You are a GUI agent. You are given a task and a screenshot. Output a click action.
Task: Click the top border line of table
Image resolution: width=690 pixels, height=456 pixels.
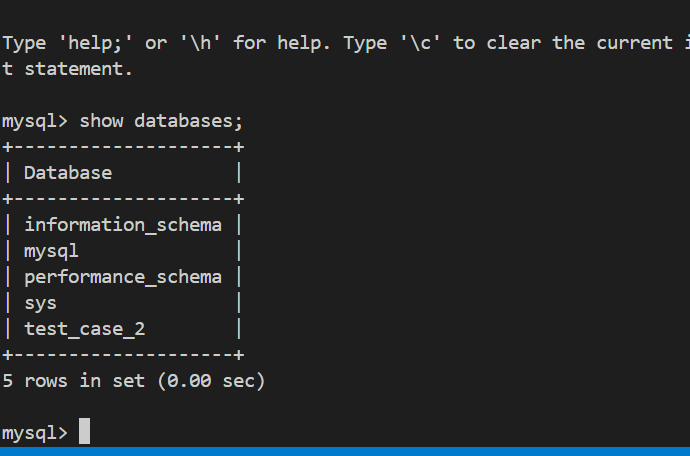coord(123,147)
